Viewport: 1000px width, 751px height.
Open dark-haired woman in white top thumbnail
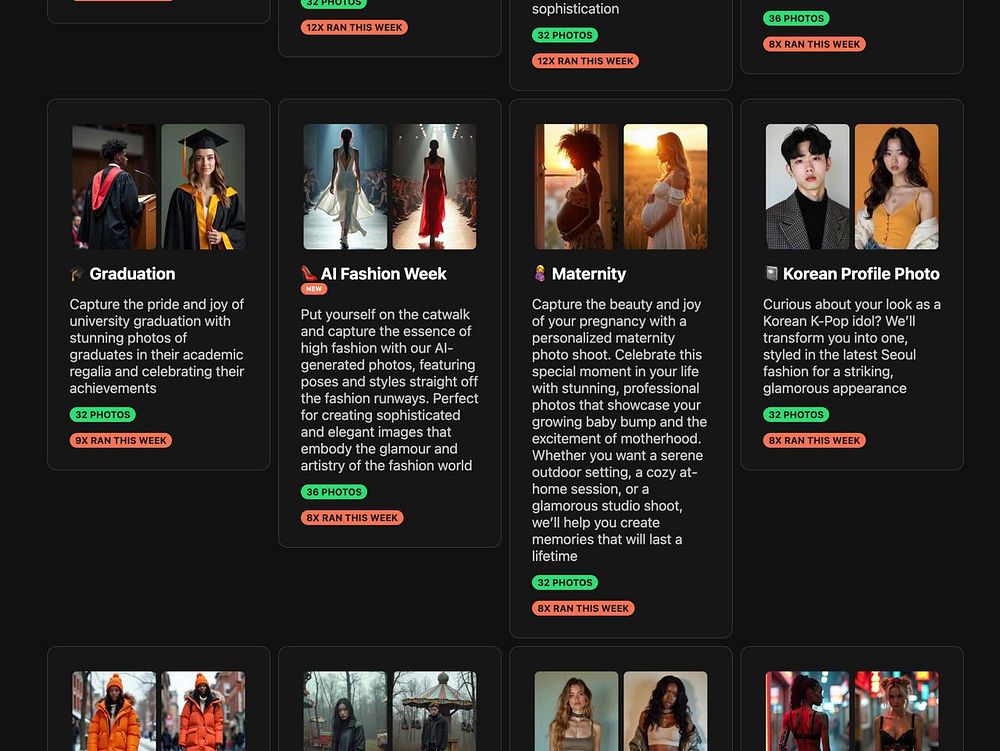pos(665,711)
